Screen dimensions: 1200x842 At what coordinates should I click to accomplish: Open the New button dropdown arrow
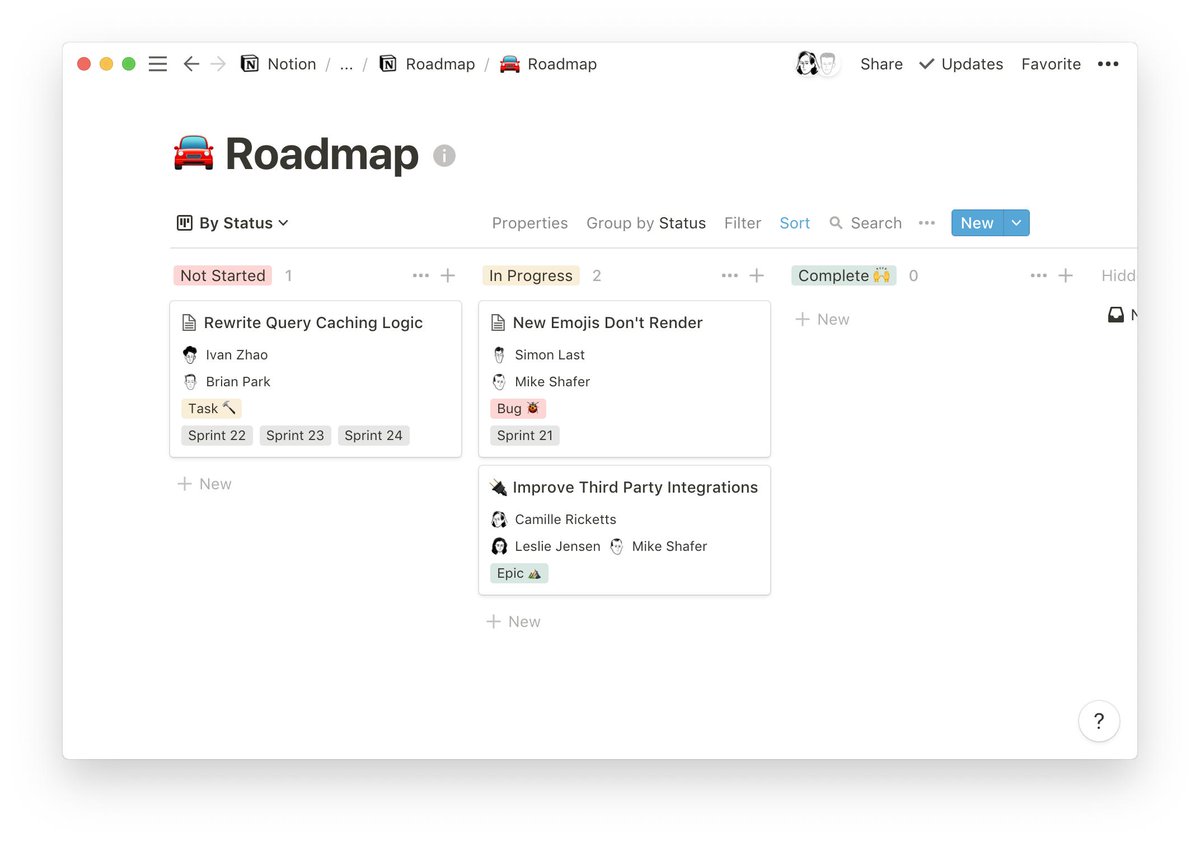pos(1016,222)
